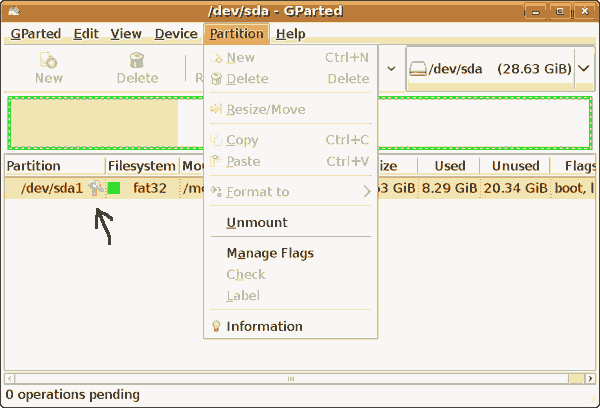Select Manage Flags menu entry

pyautogui.click(x=291, y=253)
